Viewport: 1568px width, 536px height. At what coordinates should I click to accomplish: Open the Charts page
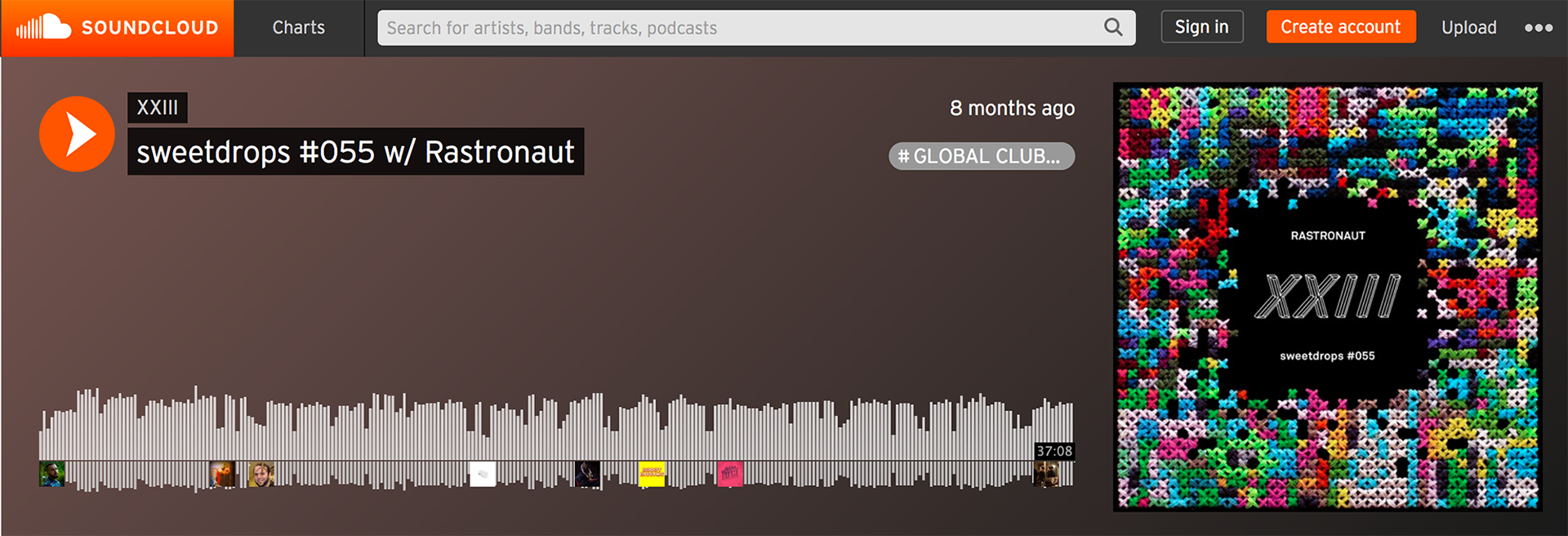tap(299, 28)
